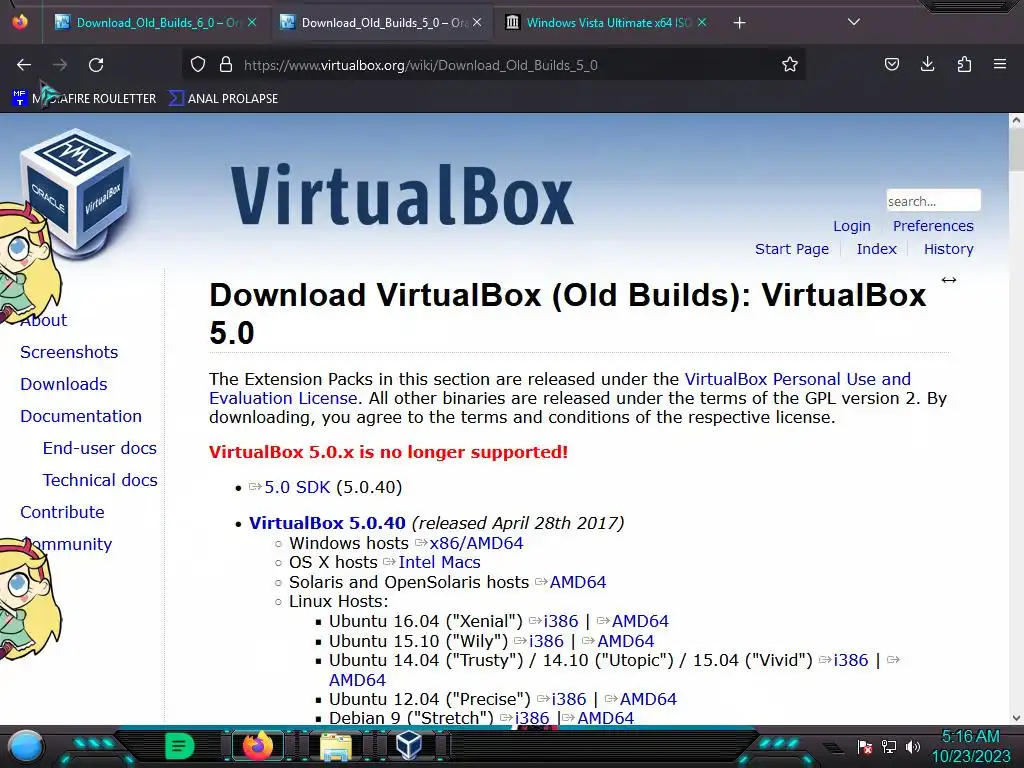Open a new tab with the plus button
Screen dimensions: 1024x768
click(x=739, y=23)
